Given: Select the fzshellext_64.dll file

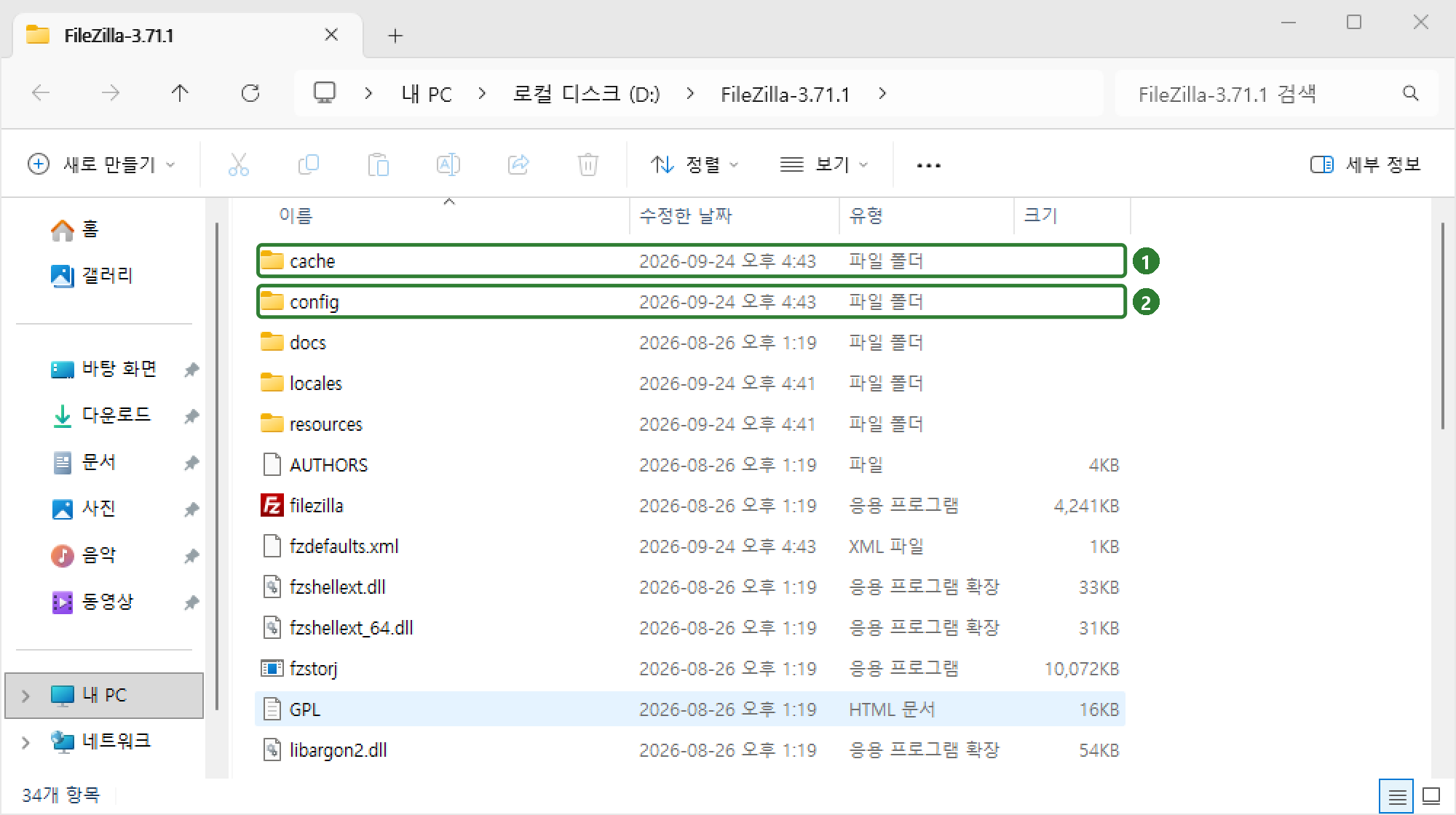Looking at the screenshot, I should click(690, 627).
